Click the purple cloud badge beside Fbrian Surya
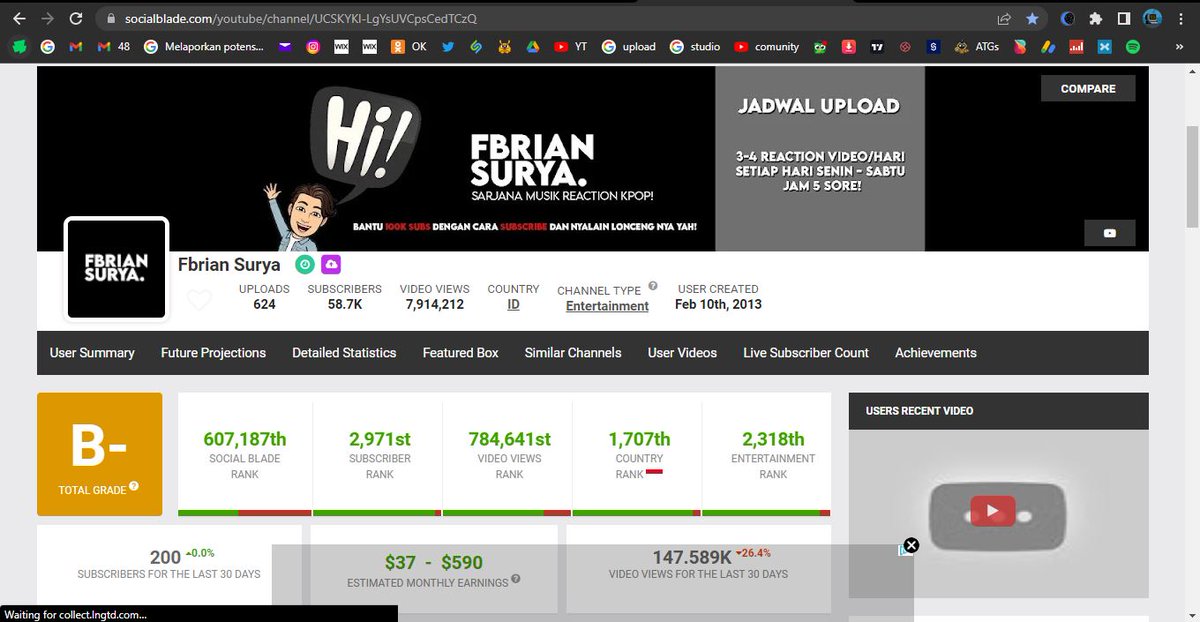The width and height of the screenshot is (1200, 622). coord(331,265)
